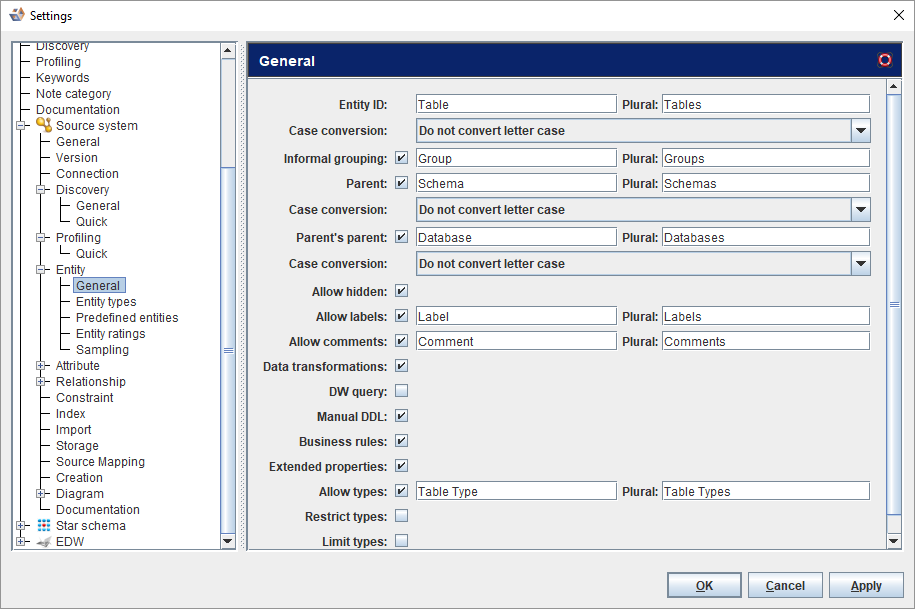Screen dimensions: 915x609
Task: Click the help lifebuoy icon in General header
Action: (884, 60)
